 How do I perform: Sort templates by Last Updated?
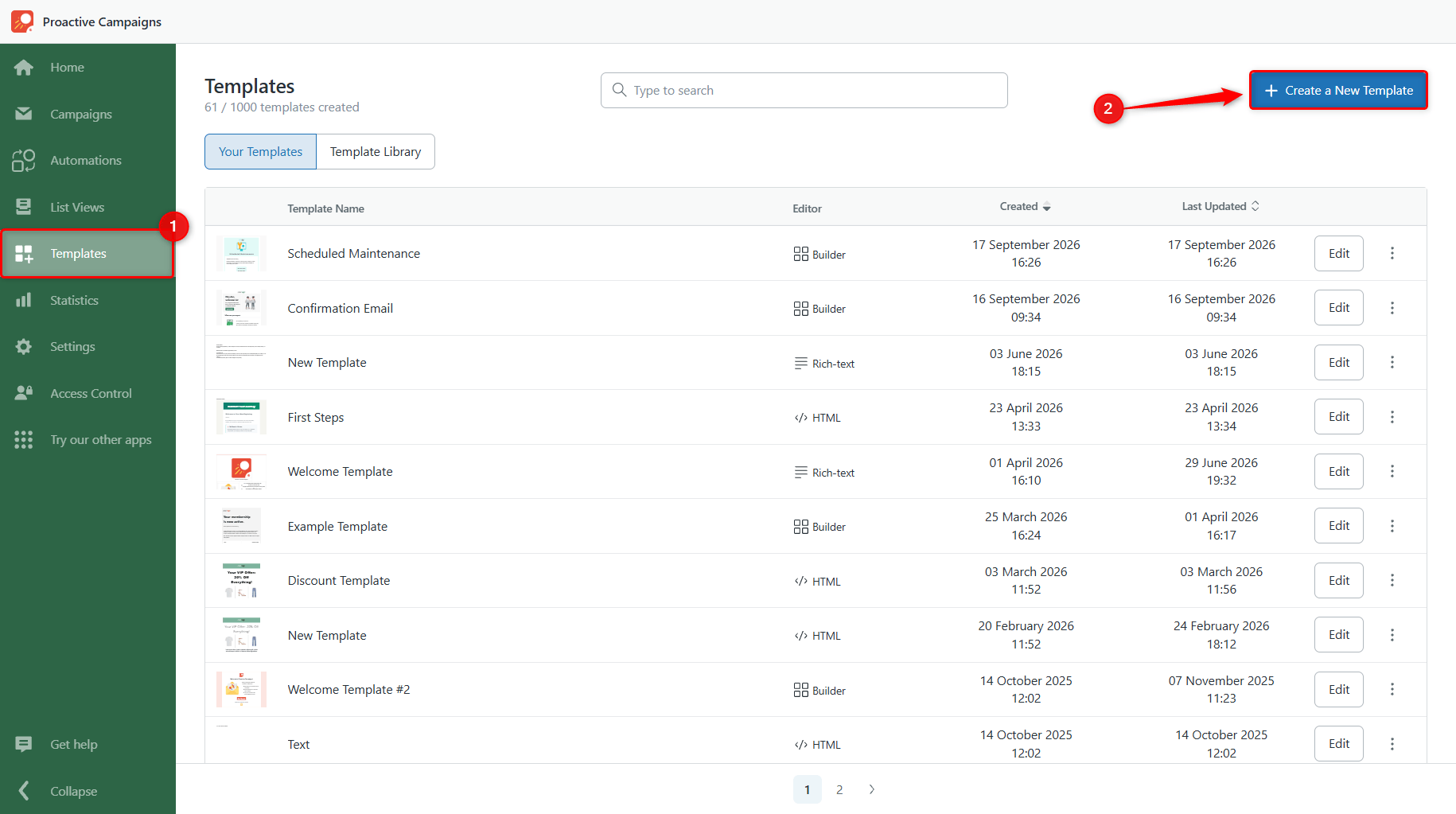(1220, 206)
